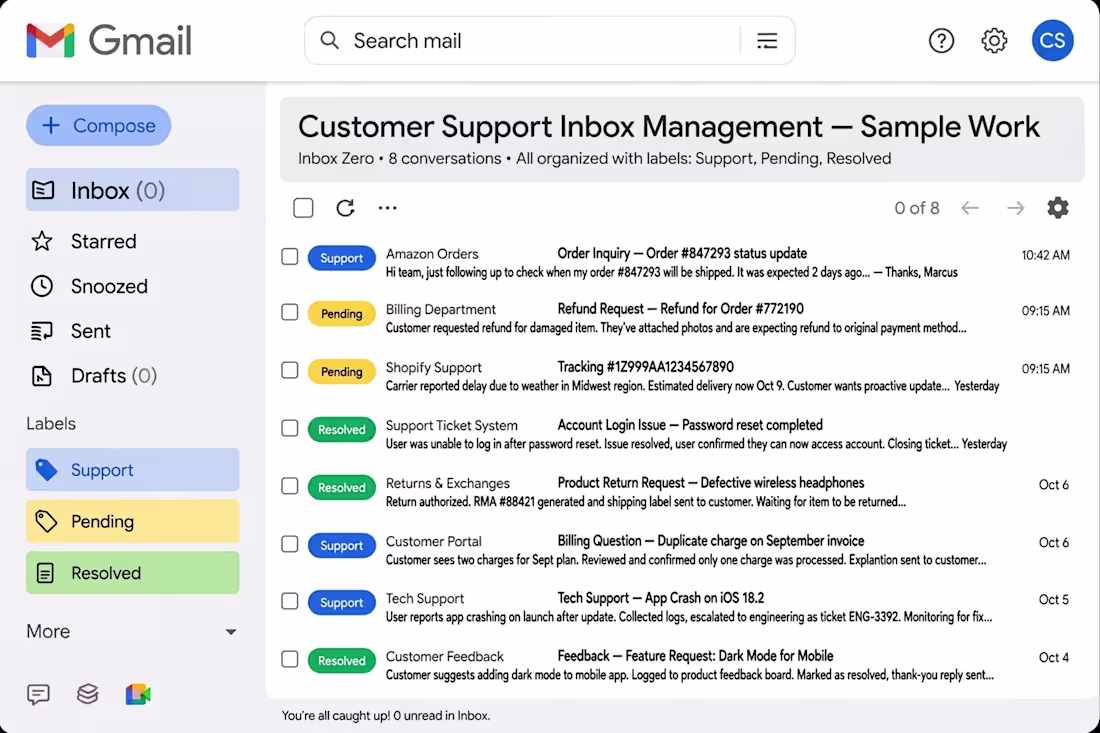Open 'Product Return Request — Defective wireless headphones'
The height and width of the screenshot is (733, 1100).
711,483
